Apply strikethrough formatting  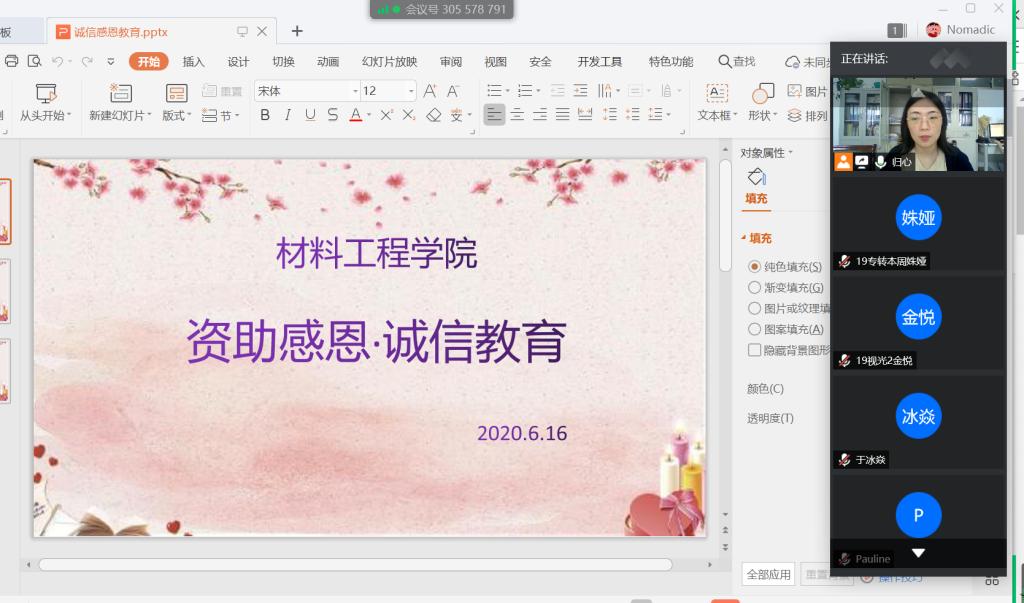332,115
